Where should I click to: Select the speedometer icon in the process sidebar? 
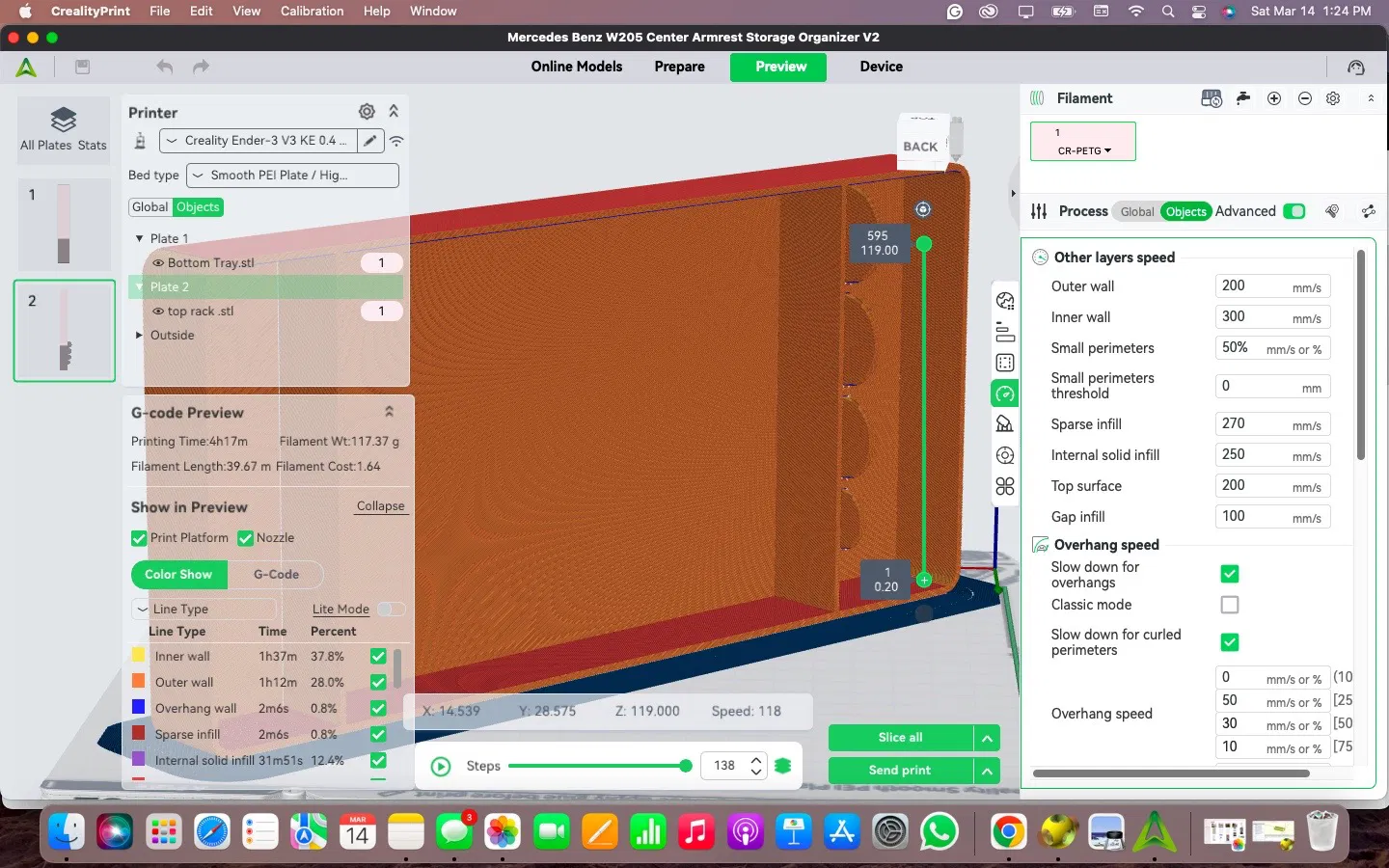click(1005, 393)
